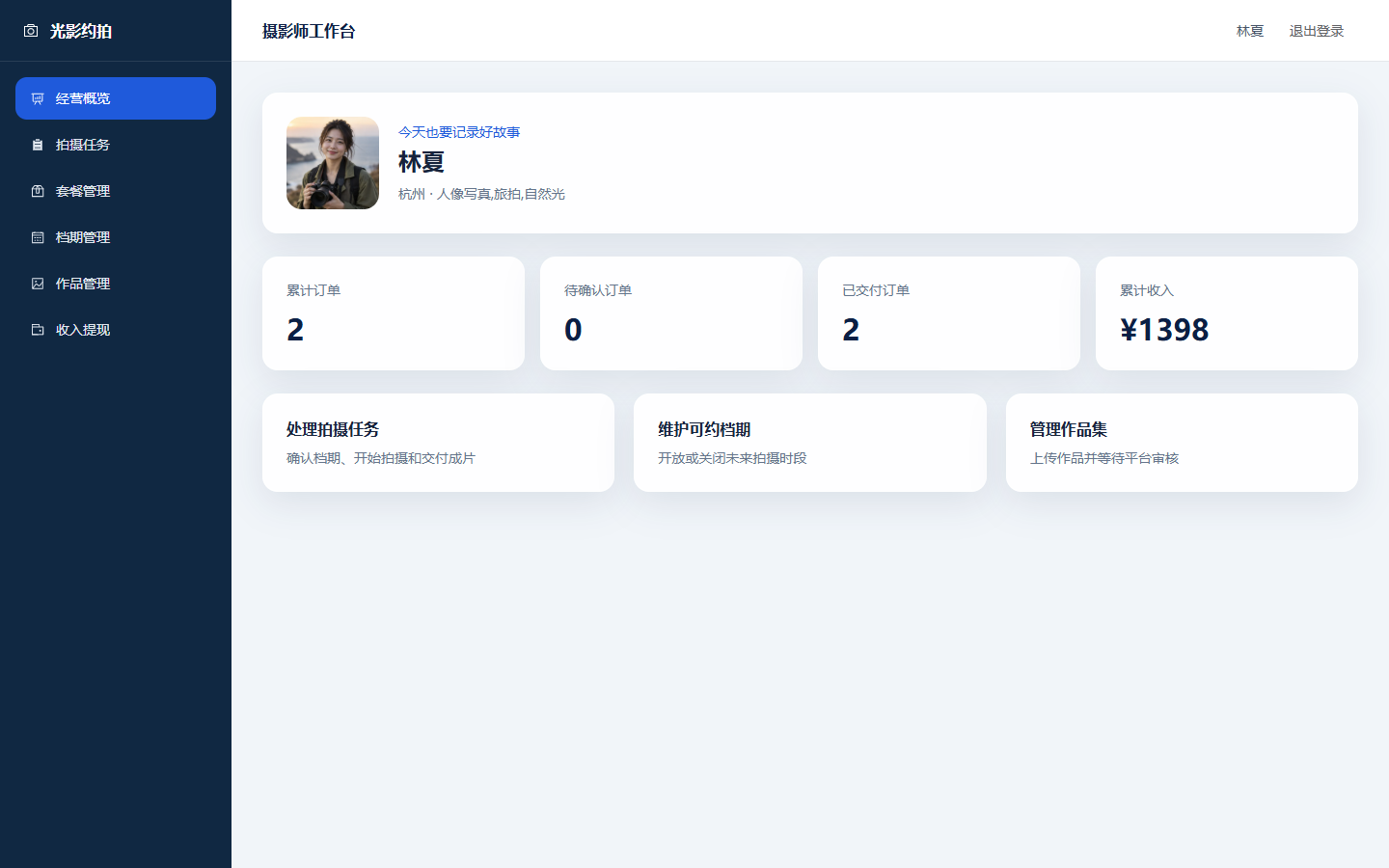Open the 管理作品集 shortcut card
Viewport: 1389px width, 868px height.
click(x=1182, y=443)
